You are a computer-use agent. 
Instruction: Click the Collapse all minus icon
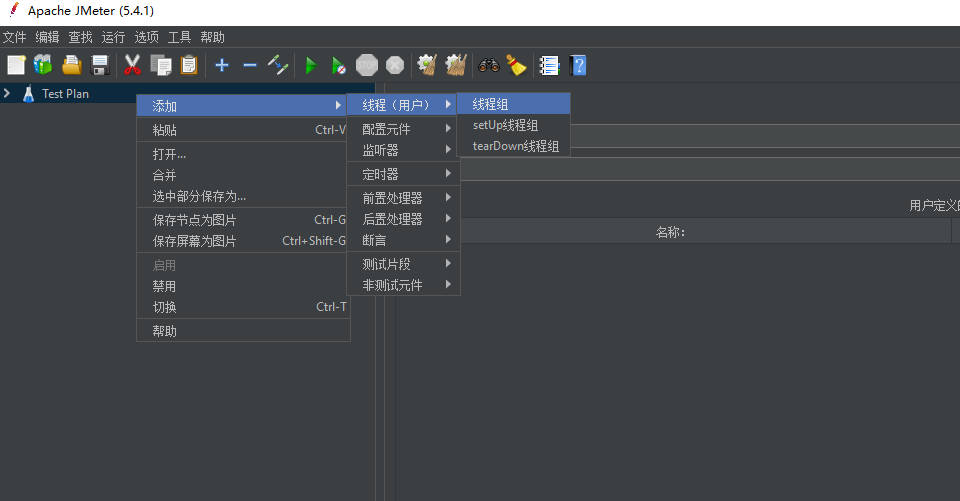click(x=250, y=65)
